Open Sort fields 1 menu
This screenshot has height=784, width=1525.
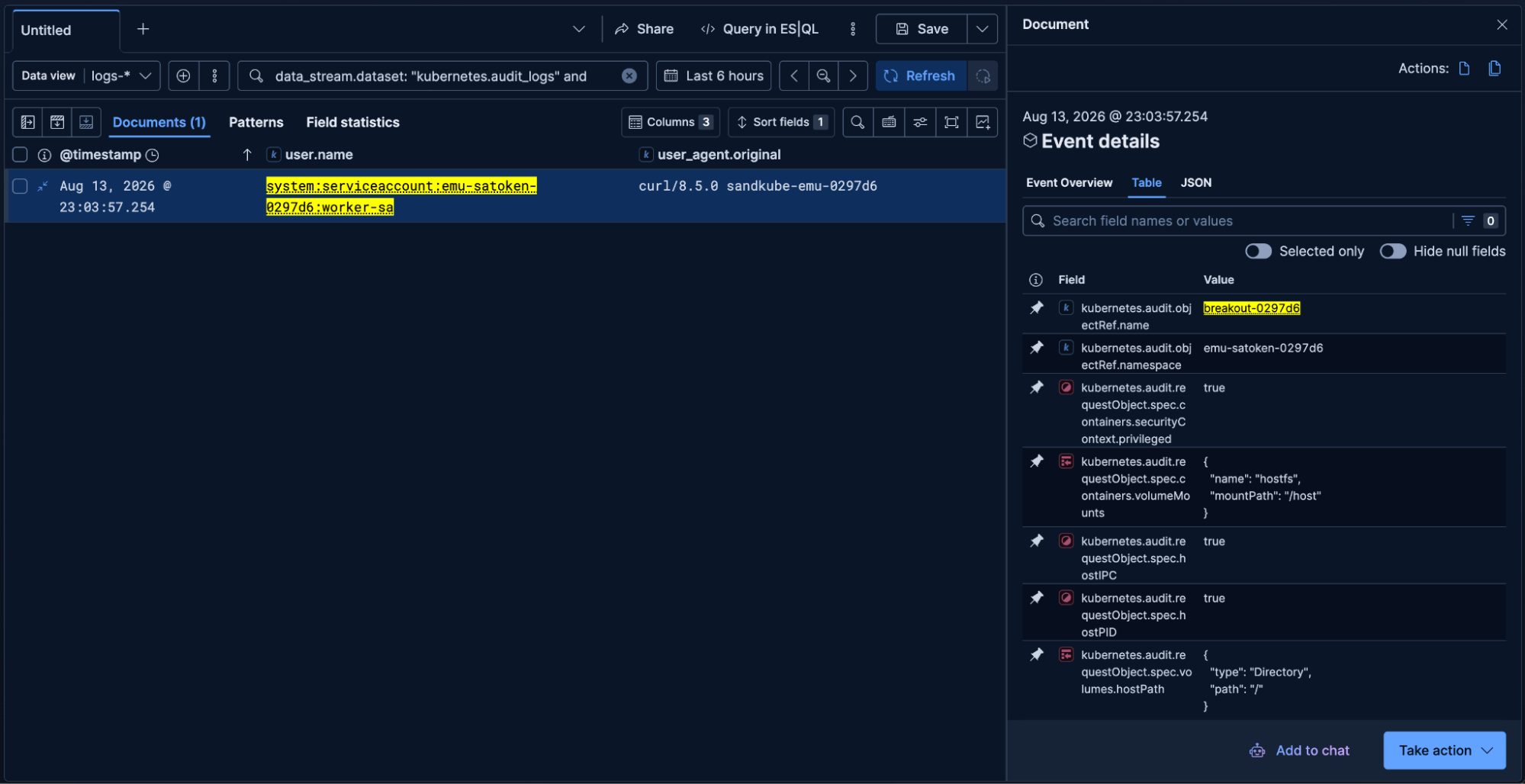pos(781,122)
